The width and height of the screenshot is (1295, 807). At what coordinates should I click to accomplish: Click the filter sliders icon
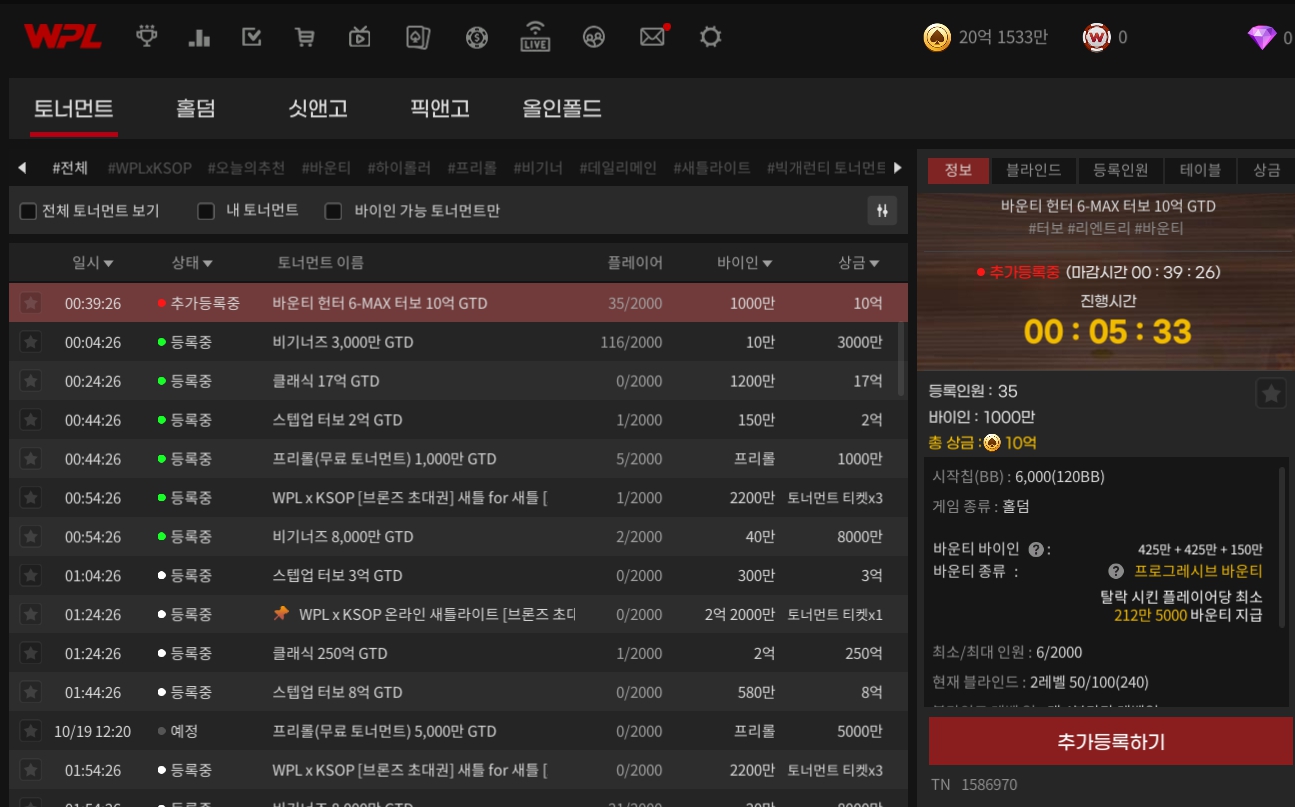[882, 211]
